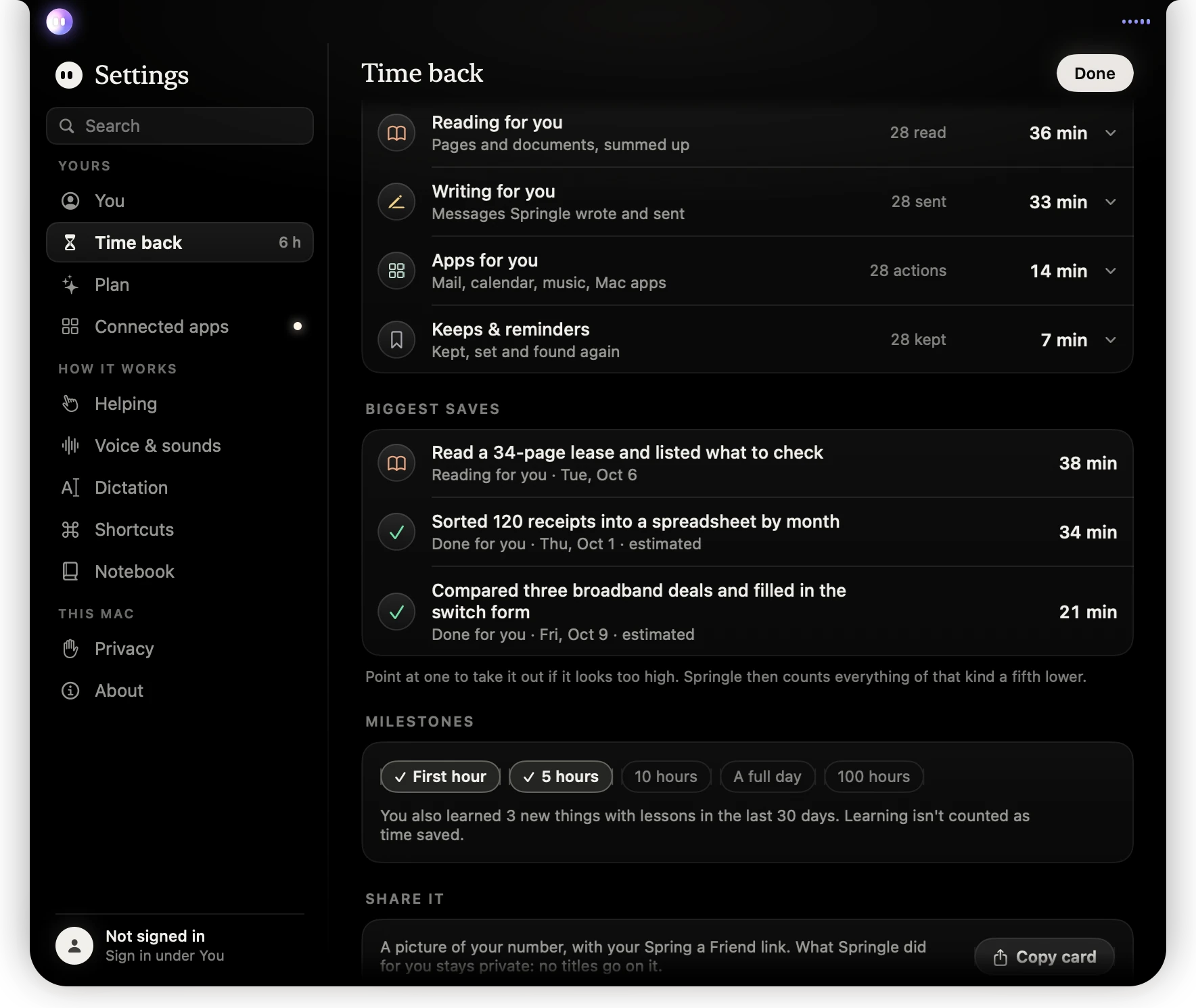Open the Shortcuts settings page
This screenshot has width=1196, height=1008.
tap(180, 530)
